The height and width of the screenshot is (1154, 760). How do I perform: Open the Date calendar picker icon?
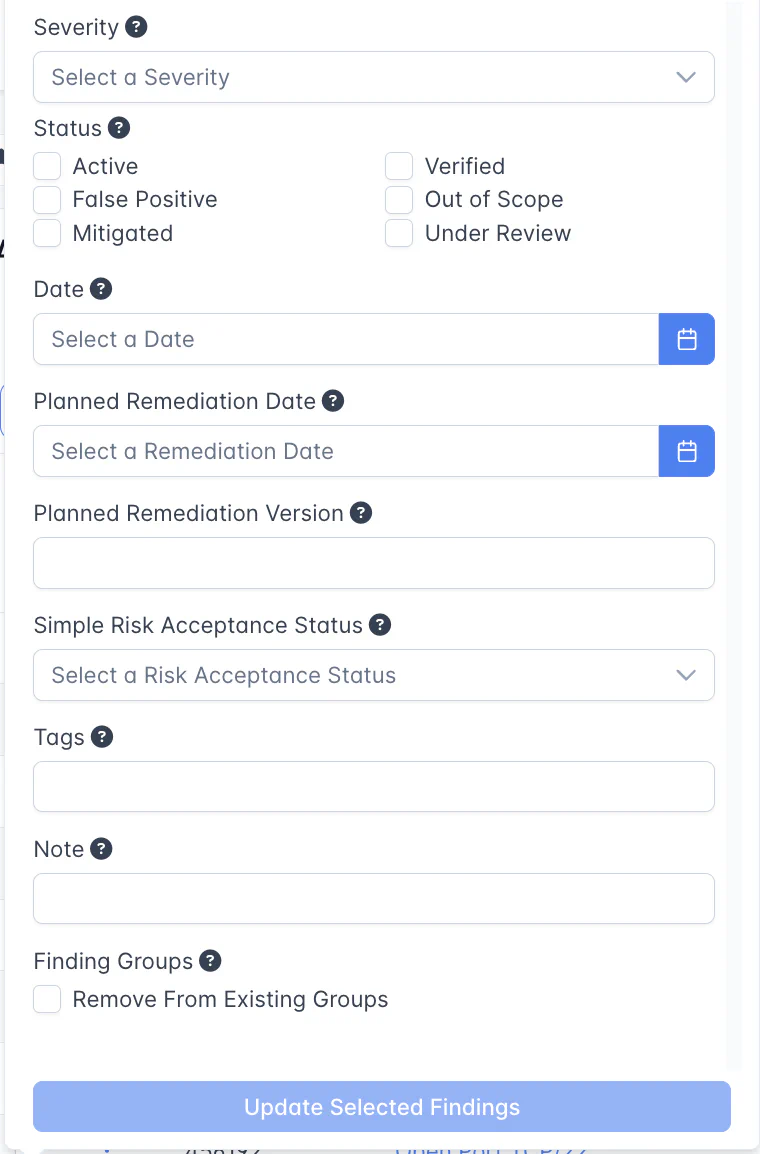click(x=686, y=339)
